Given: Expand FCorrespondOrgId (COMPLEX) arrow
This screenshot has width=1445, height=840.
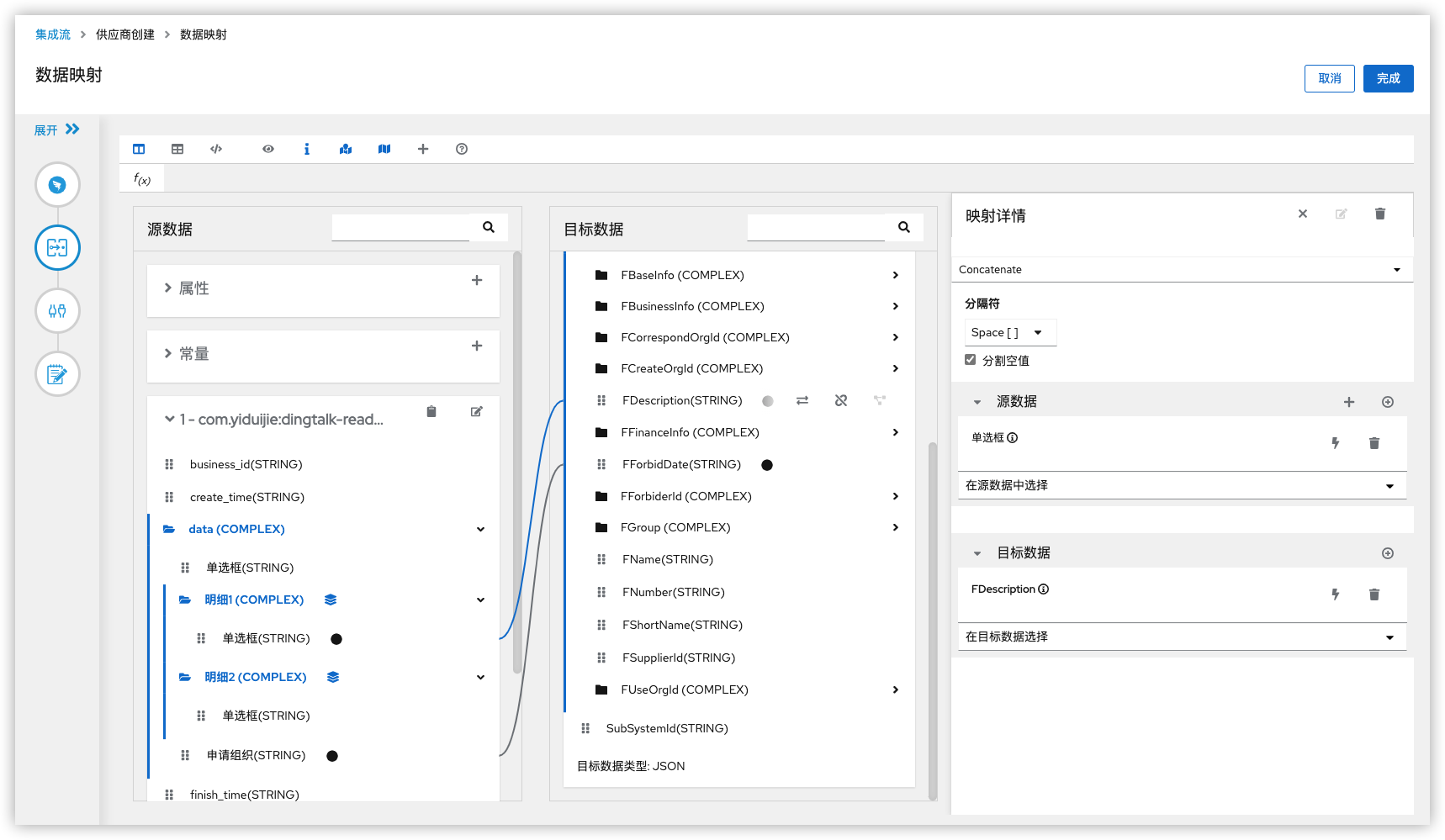Looking at the screenshot, I should click(896, 337).
